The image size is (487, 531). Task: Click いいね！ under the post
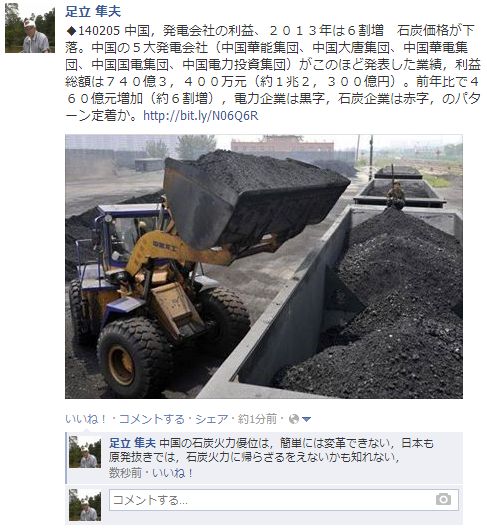click(86, 419)
